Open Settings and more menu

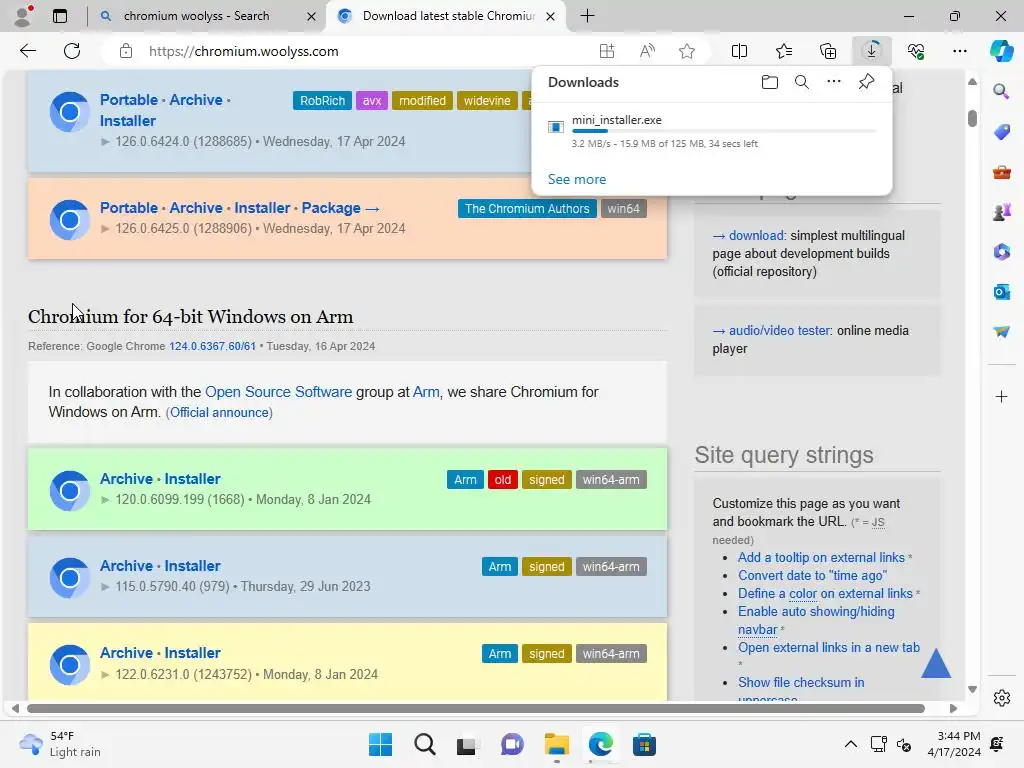(x=959, y=51)
